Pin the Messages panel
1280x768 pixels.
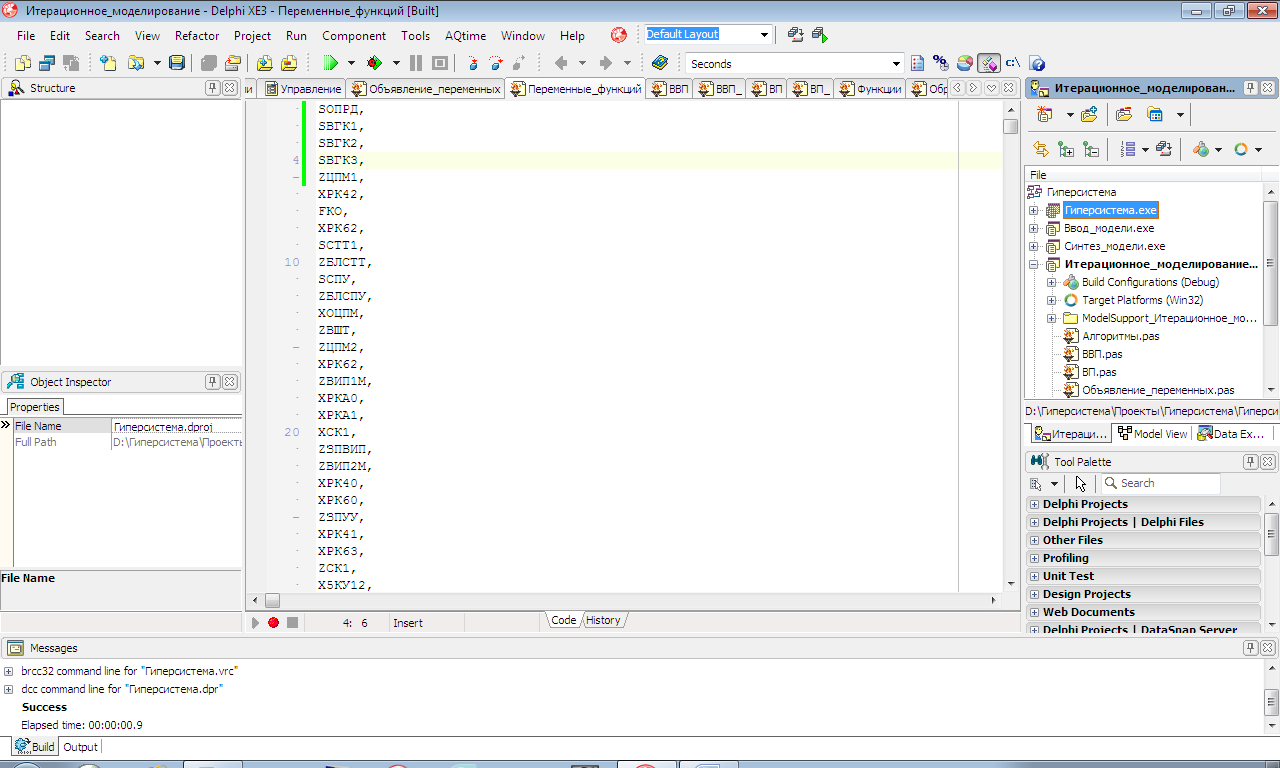click(x=1251, y=648)
